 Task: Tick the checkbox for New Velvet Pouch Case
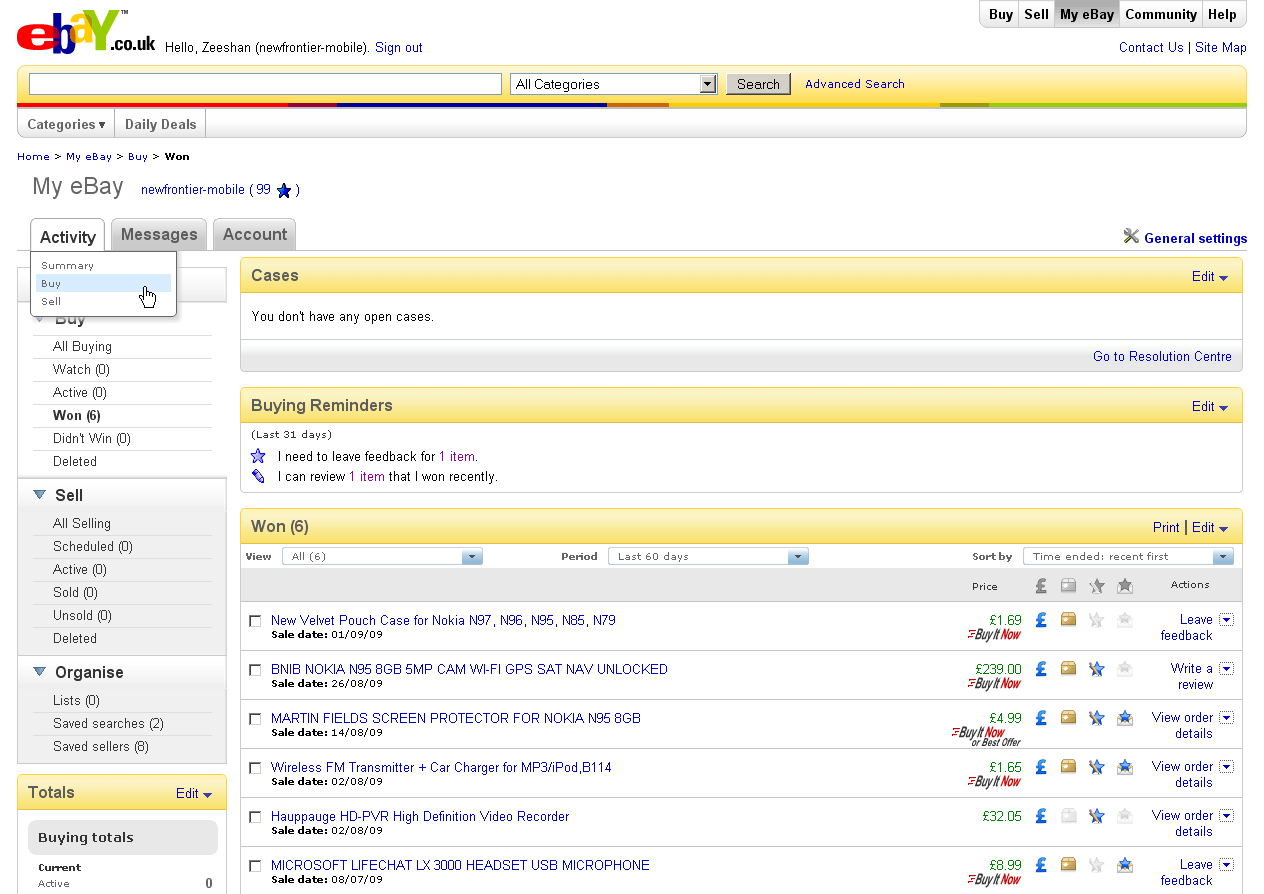(255, 621)
